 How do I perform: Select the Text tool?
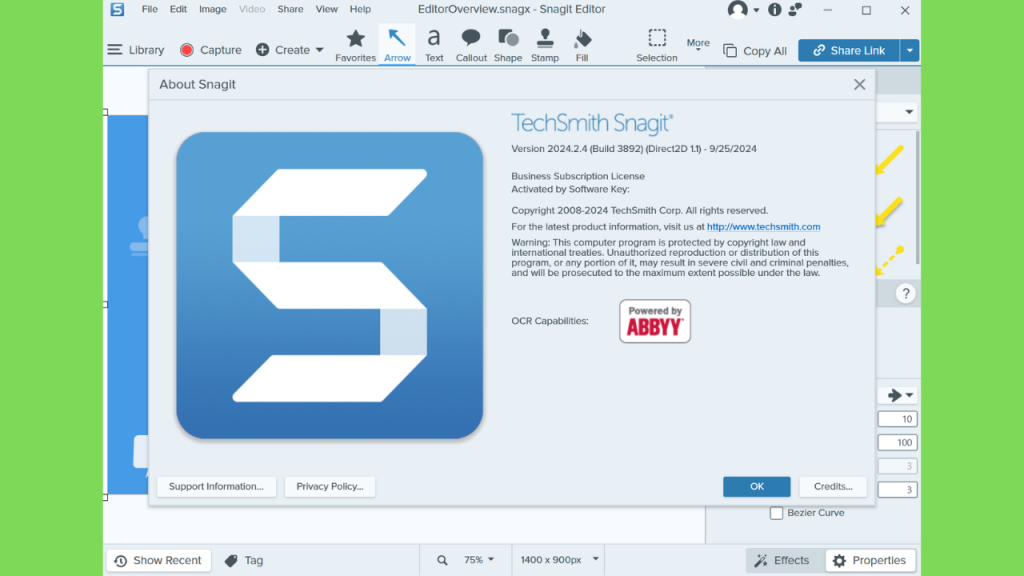(x=434, y=45)
